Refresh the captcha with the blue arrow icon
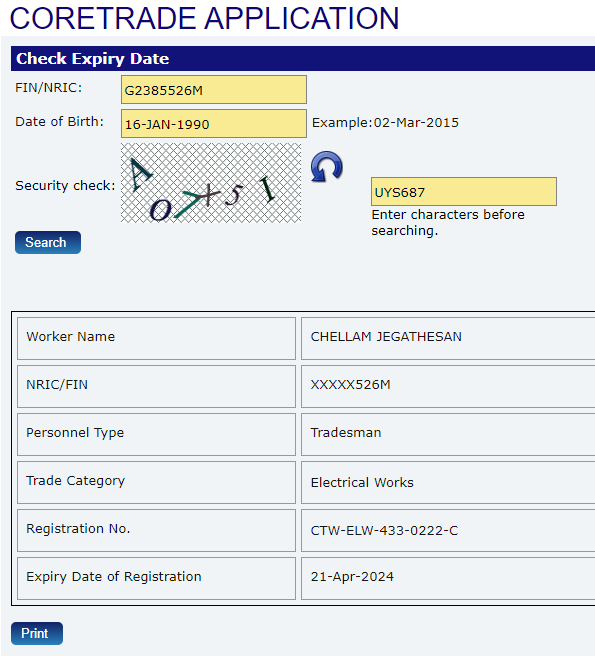The height and width of the screenshot is (656, 595). pyautogui.click(x=327, y=167)
